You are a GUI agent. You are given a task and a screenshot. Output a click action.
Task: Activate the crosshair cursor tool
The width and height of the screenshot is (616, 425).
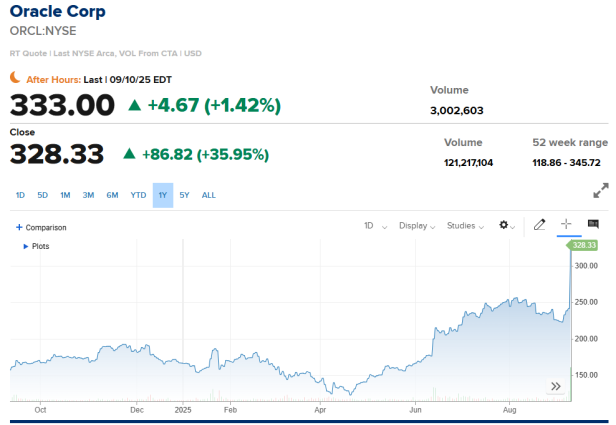[566, 225]
